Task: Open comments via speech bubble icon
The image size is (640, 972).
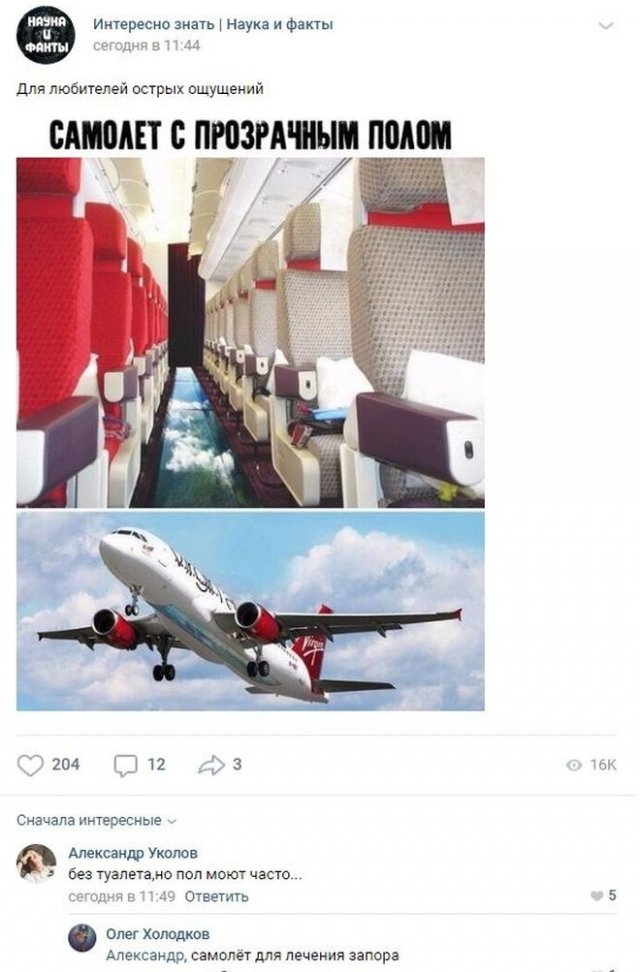Action: 125,766
